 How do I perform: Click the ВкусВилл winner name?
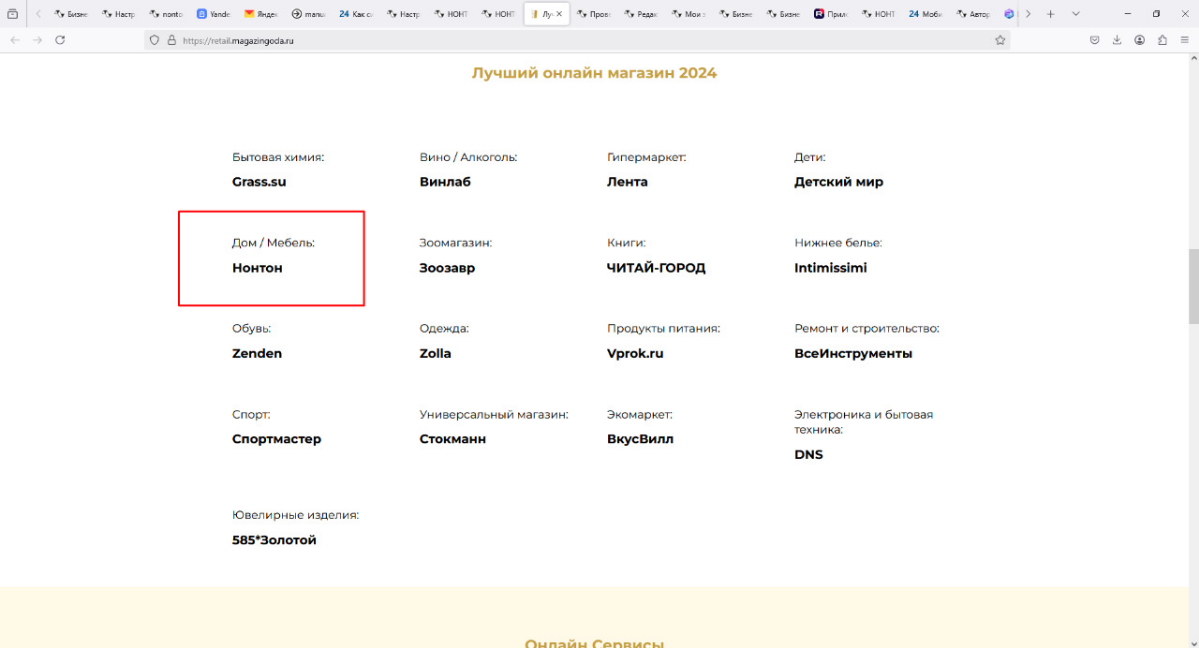640,439
